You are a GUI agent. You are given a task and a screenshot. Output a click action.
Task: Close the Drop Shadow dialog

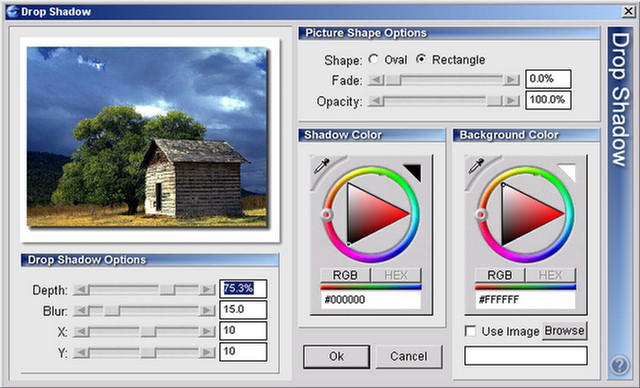pos(628,11)
